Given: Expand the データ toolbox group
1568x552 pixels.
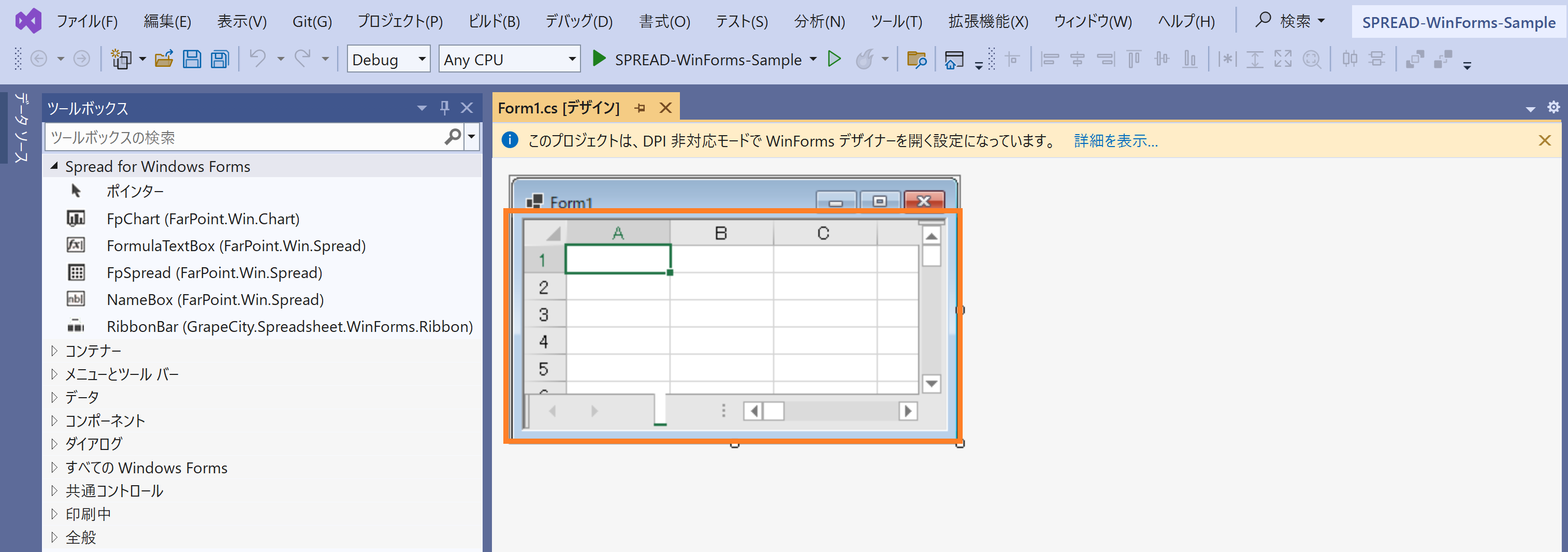Looking at the screenshot, I should 54,397.
